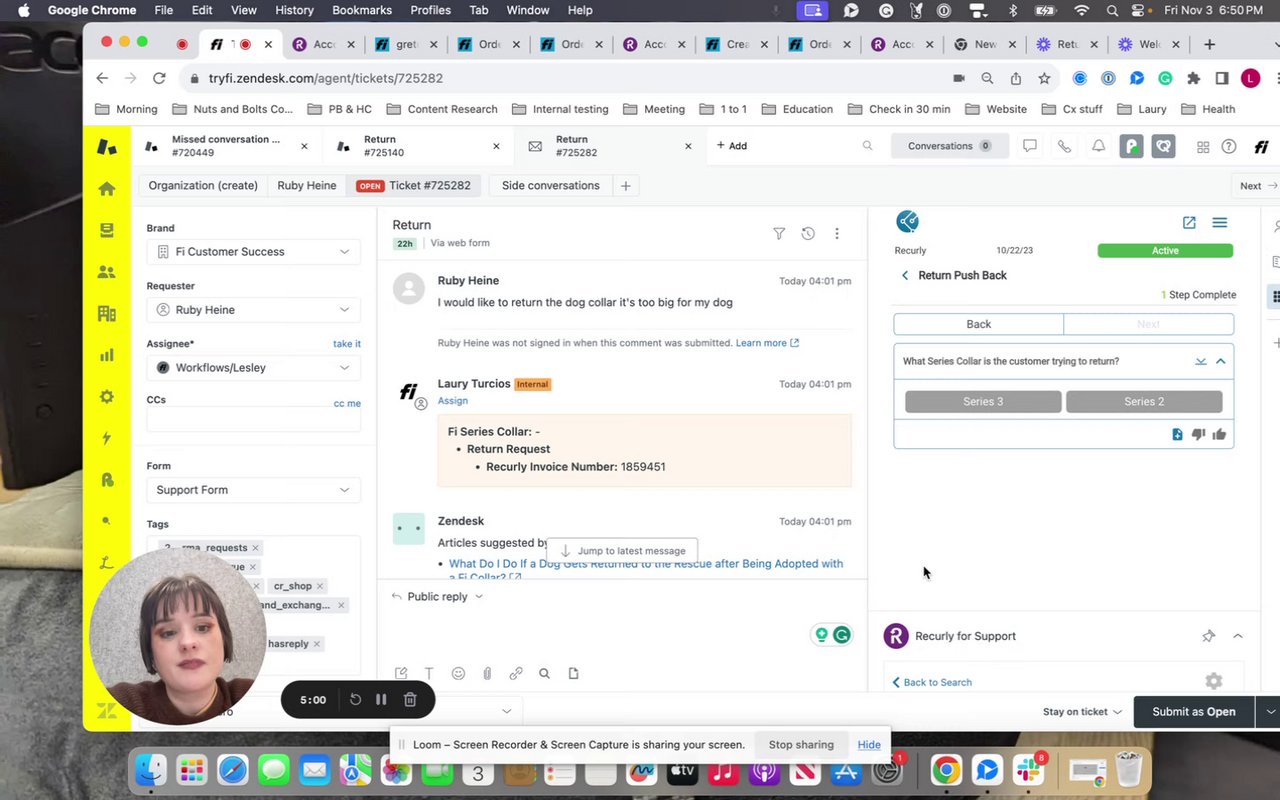The width and height of the screenshot is (1280, 800).
Task: Change the Public reply type dropdown
Action: click(438, 596)
